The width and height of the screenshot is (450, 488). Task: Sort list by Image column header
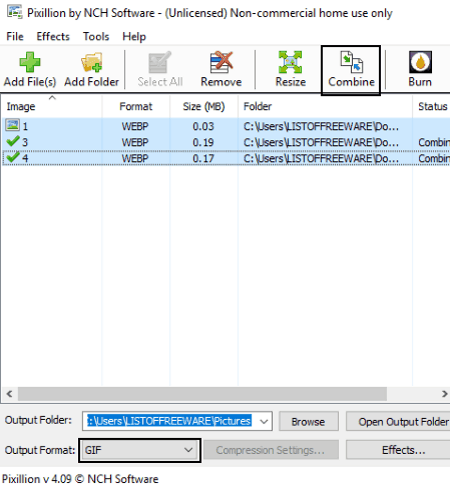tap(52, 106)
